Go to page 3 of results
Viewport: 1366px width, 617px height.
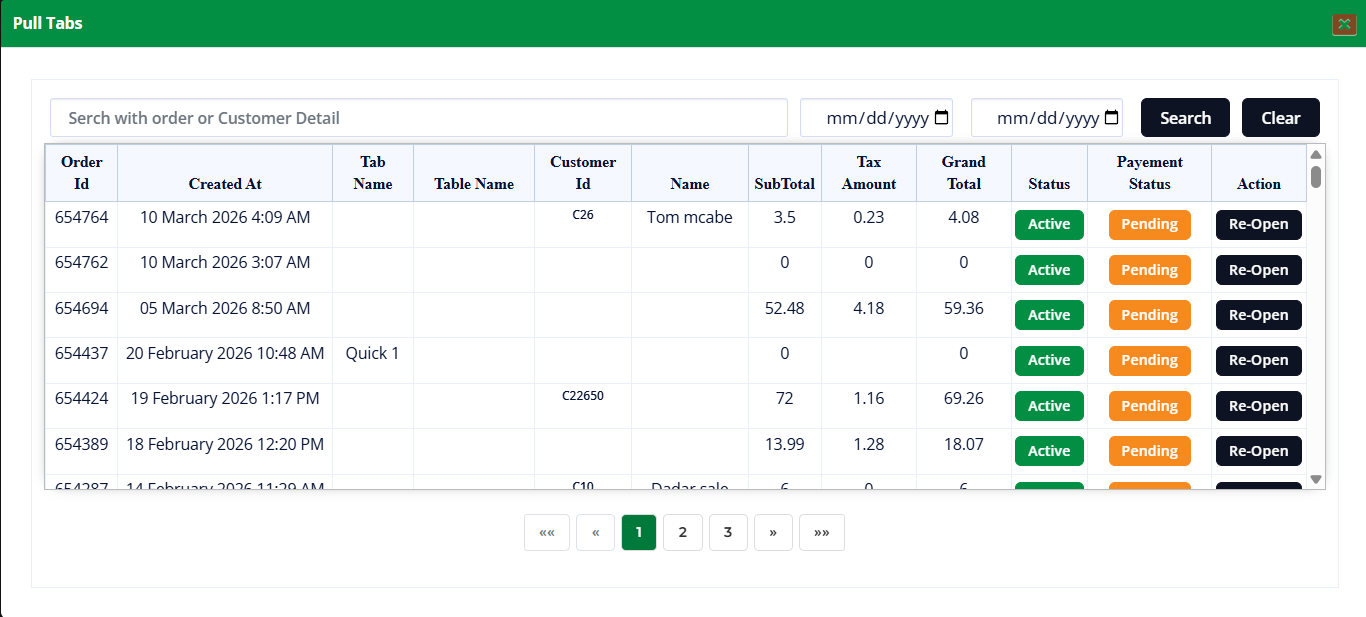728,533
